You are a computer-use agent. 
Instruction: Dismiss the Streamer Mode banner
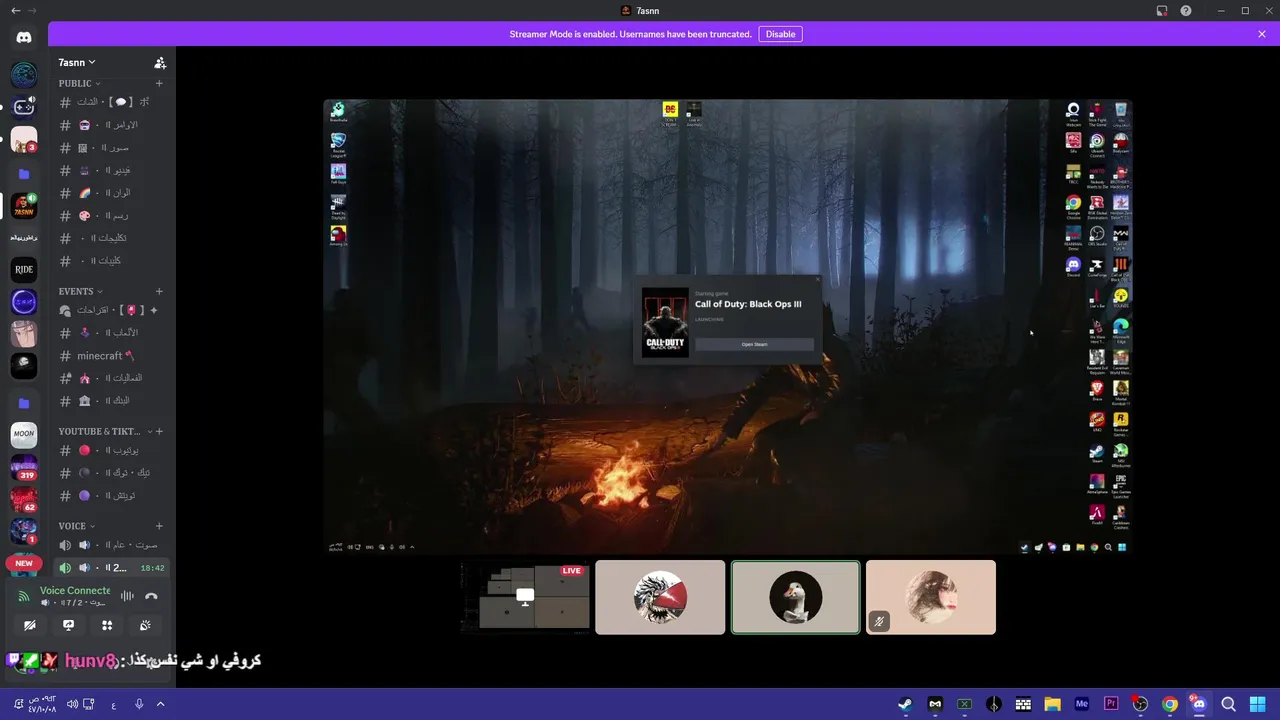[x=1262, y=34]
